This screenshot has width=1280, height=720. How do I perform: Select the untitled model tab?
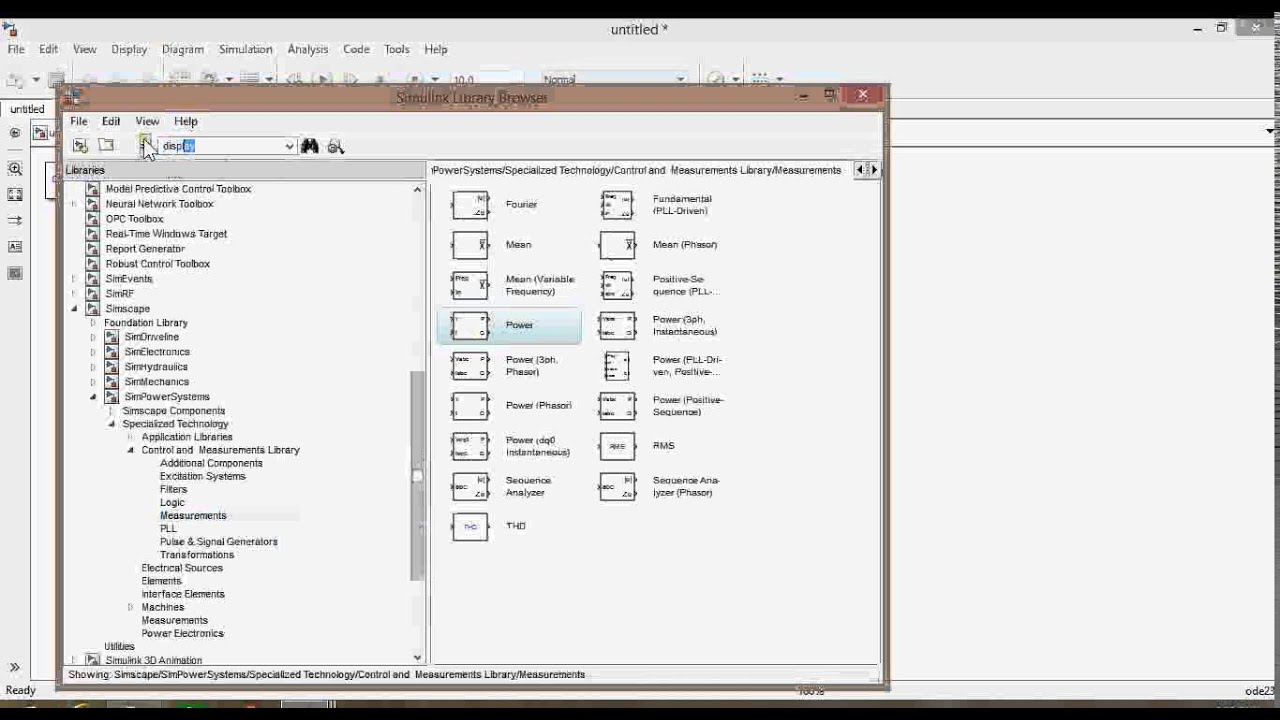click(27, 109)
